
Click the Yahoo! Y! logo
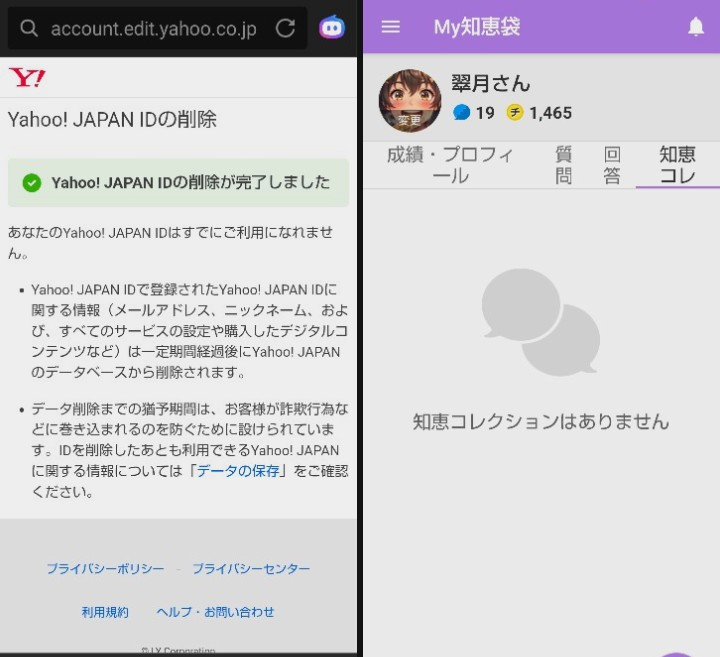tap(27, 78)
